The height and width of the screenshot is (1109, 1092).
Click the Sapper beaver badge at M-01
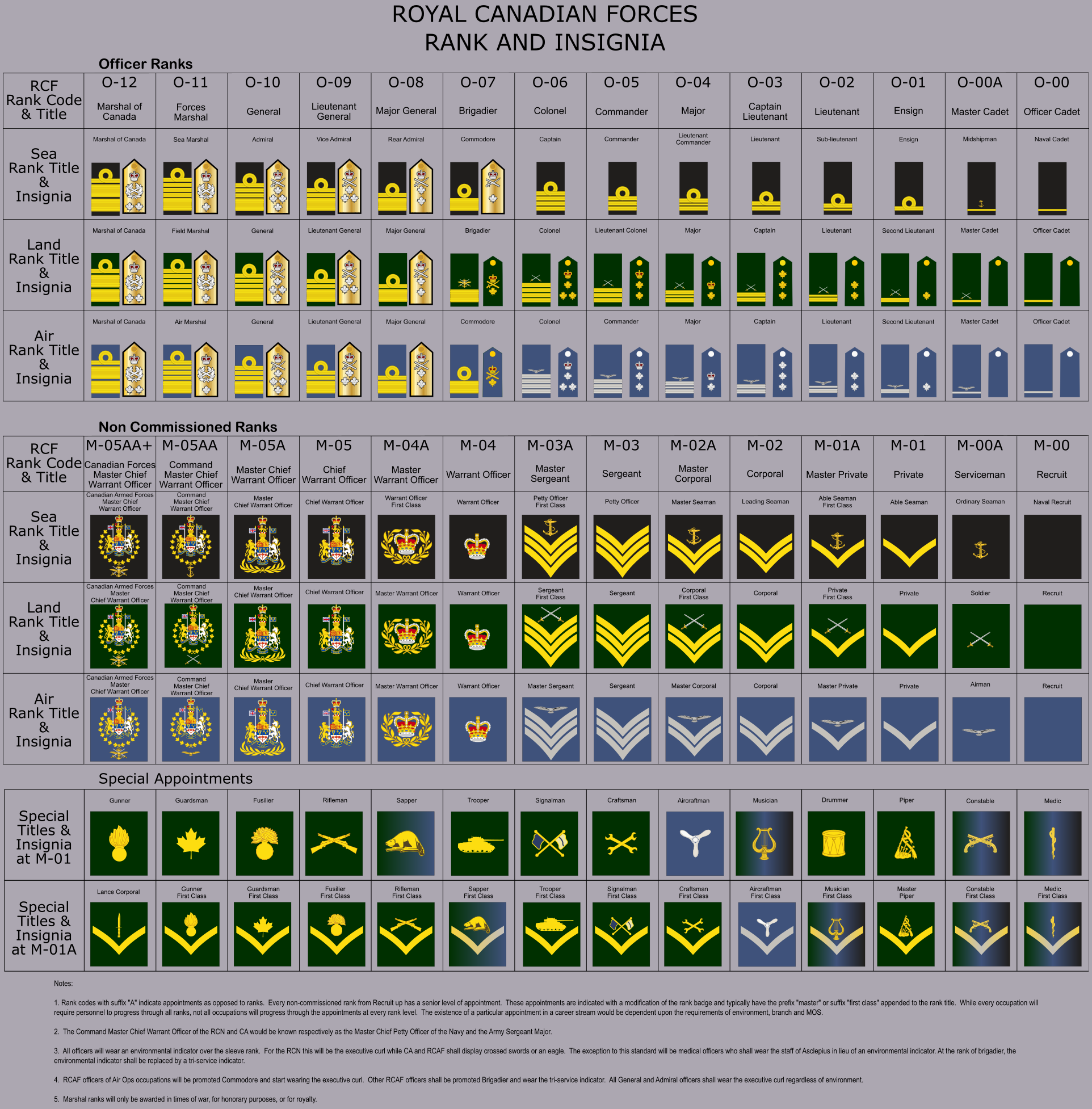click(406, 843)
